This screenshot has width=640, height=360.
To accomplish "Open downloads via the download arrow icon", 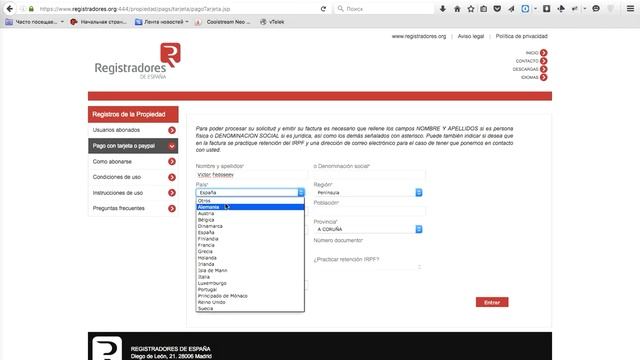I will pyautogui.click(x=443, y=9).
